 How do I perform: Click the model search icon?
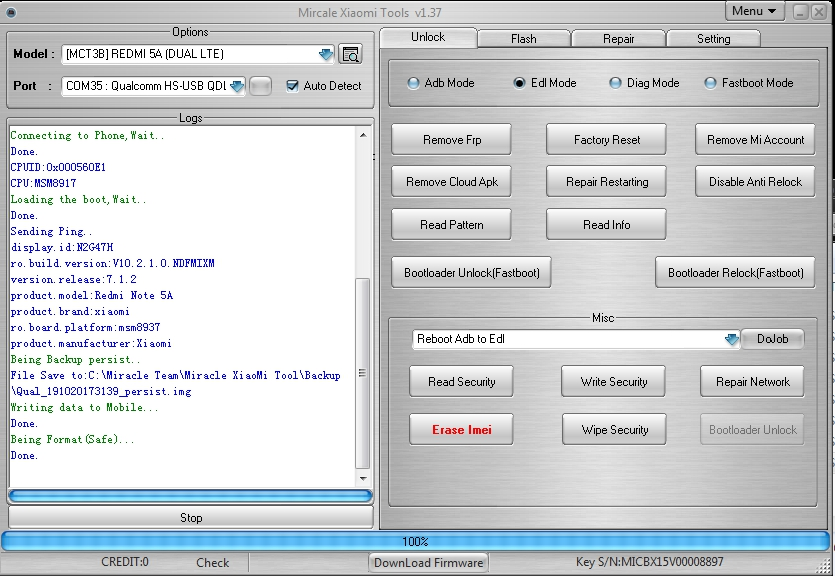(350, 54)
